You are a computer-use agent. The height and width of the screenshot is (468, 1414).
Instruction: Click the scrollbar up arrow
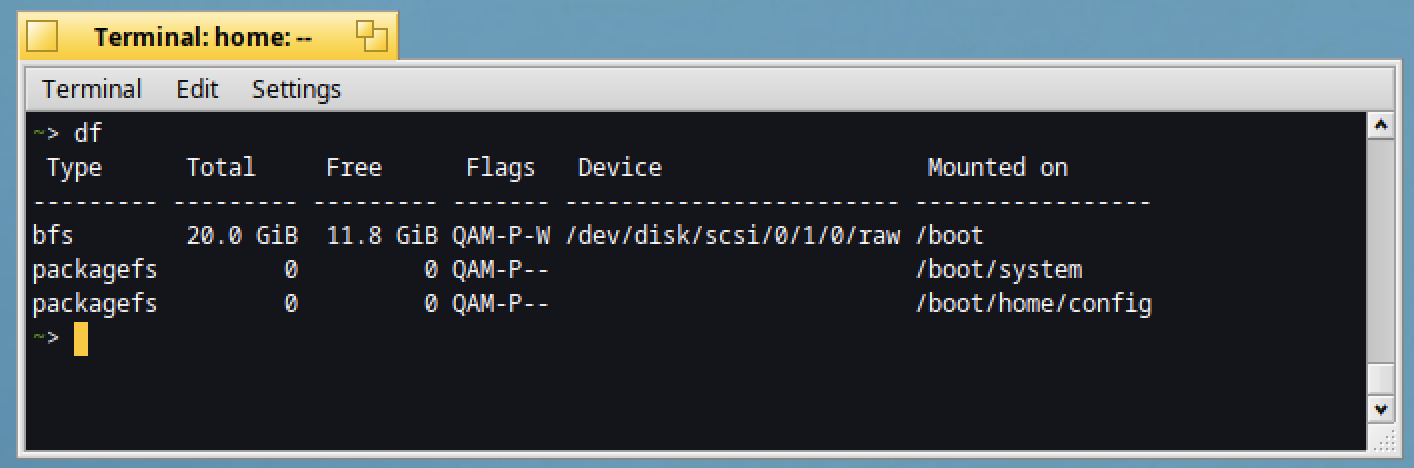[1381, 125]
